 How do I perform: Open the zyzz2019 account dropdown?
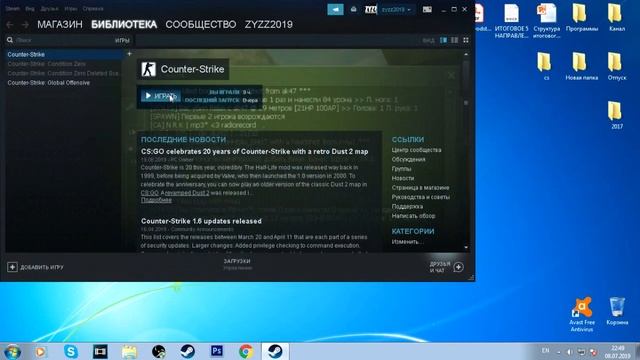point(396,9)
